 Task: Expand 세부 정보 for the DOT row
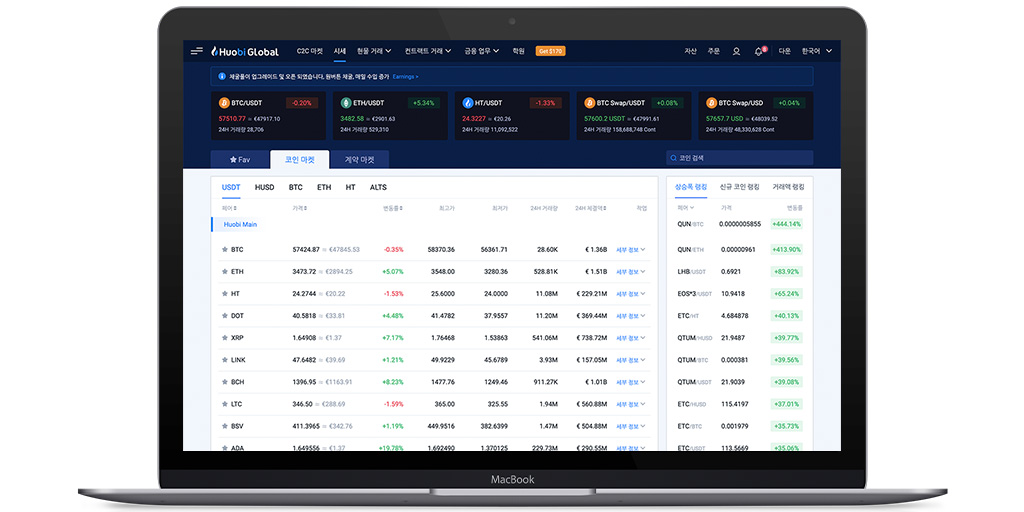pos(631,316)
